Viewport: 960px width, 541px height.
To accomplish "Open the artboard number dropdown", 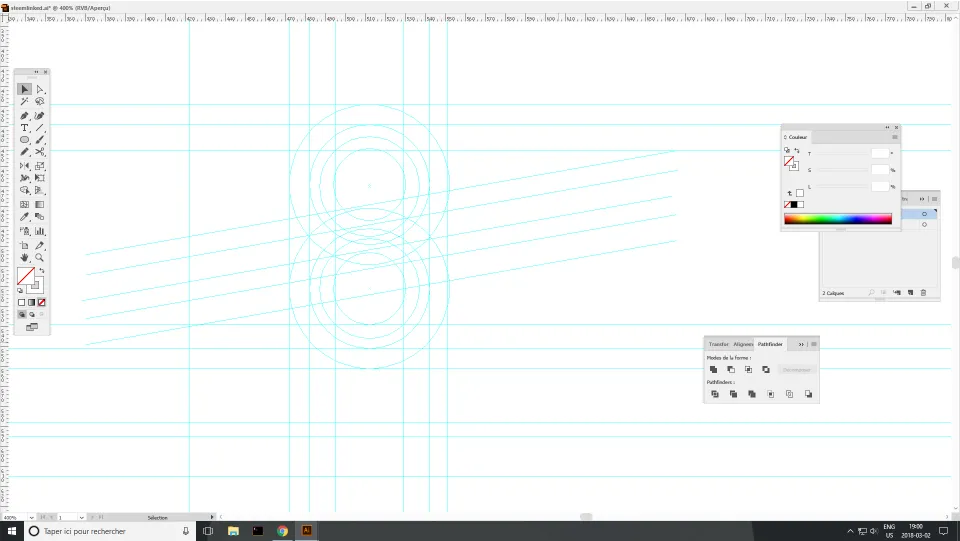I will [x=81, y=518].
